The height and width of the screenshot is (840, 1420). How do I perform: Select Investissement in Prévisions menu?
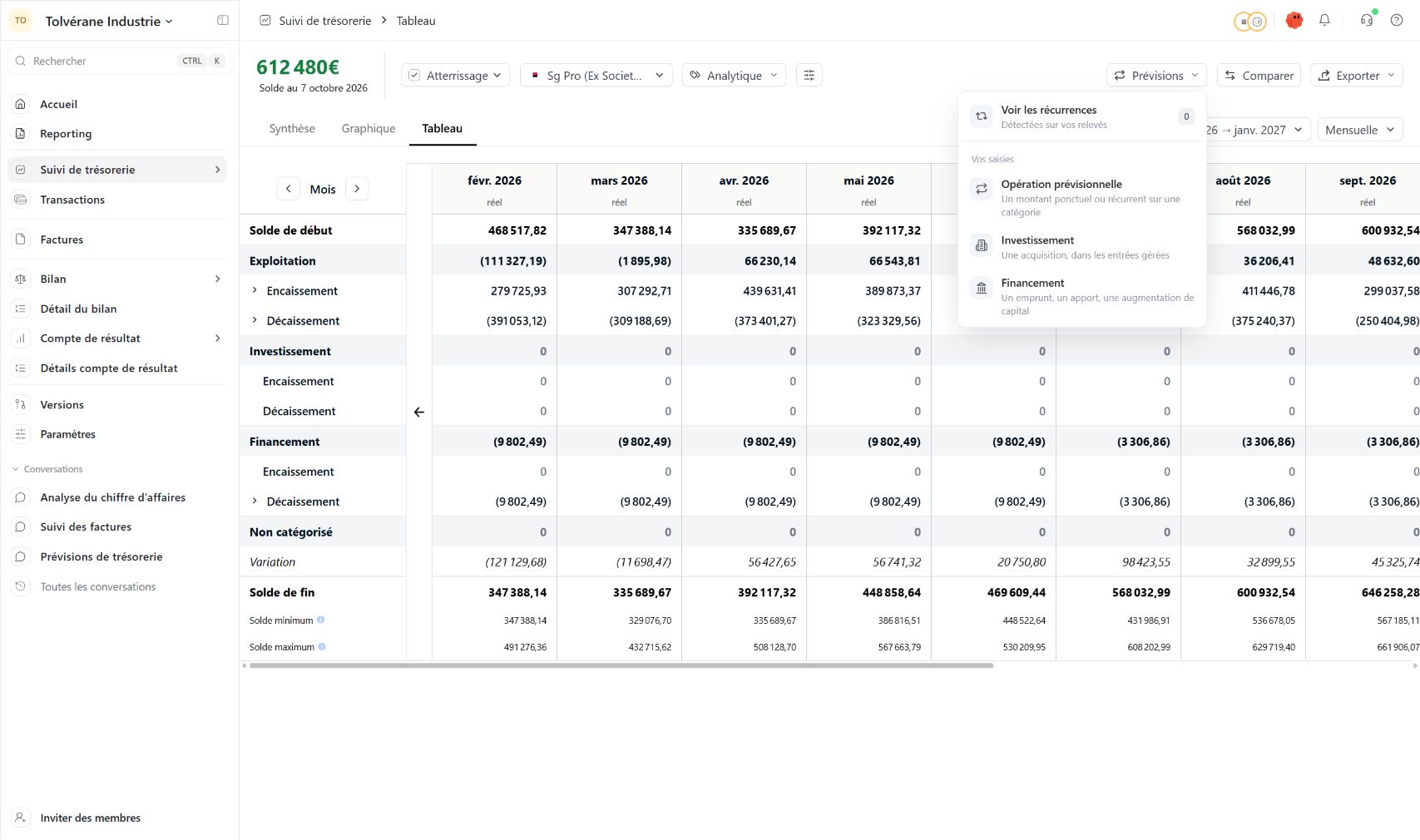coord(1082,247)
